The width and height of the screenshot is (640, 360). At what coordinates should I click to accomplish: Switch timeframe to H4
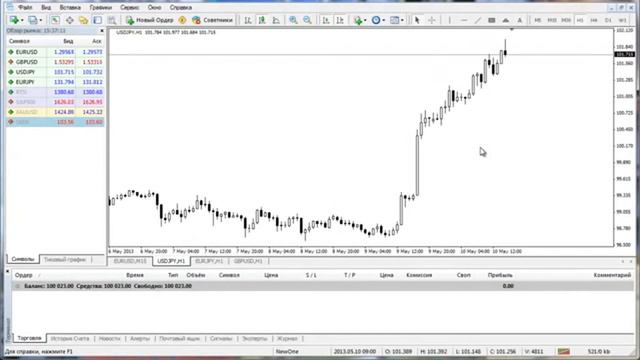(594, 20)
